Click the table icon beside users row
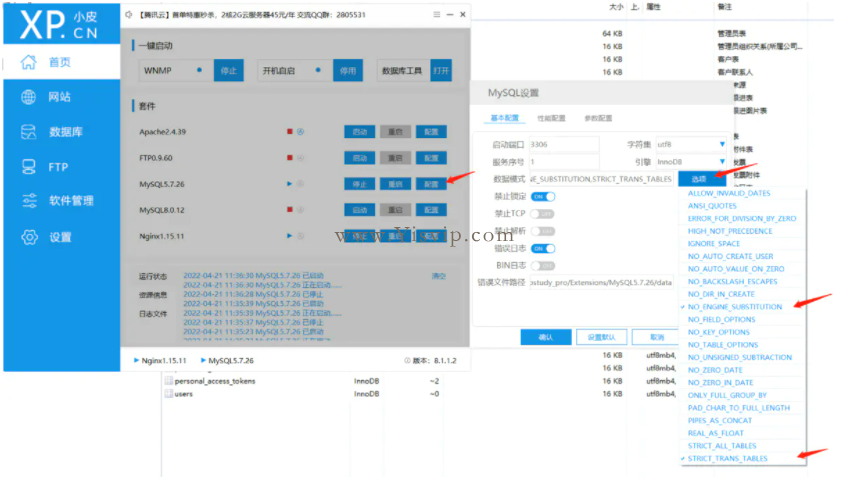This screenshot has width=847, height=477. pyautogui.click(x=169, y=394)
